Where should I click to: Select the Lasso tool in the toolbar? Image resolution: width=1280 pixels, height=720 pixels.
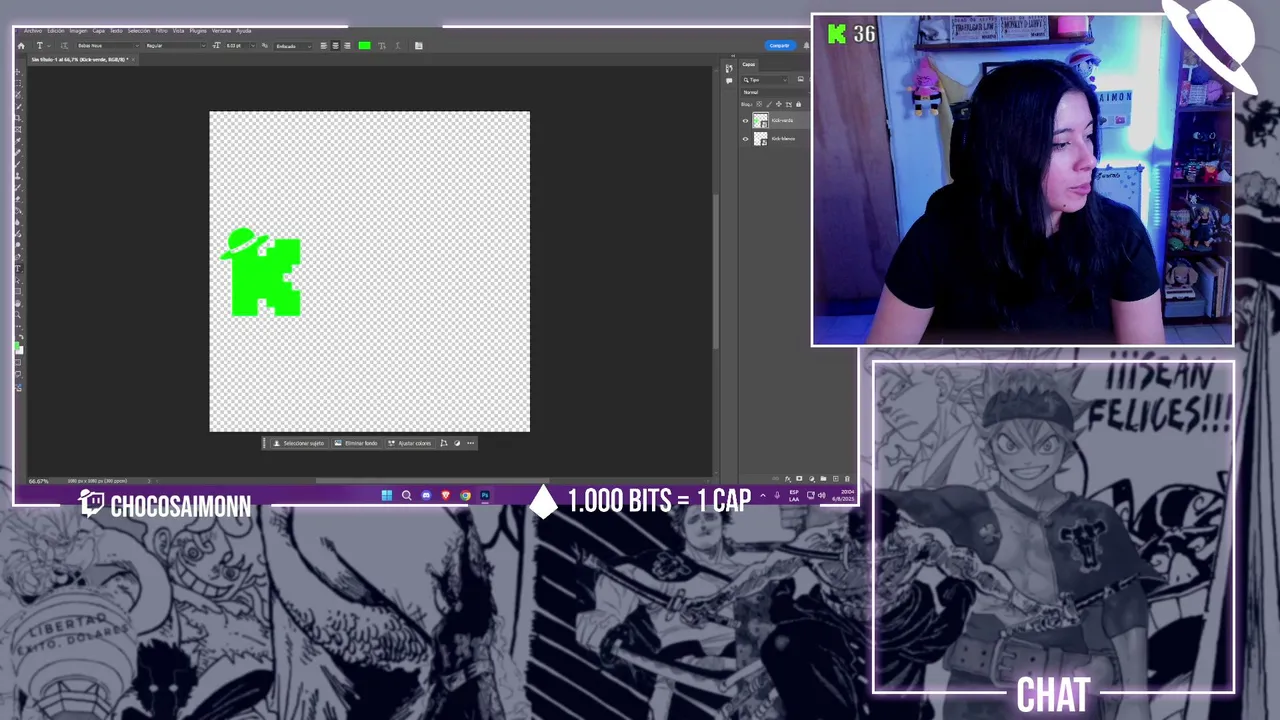point(18,95)
